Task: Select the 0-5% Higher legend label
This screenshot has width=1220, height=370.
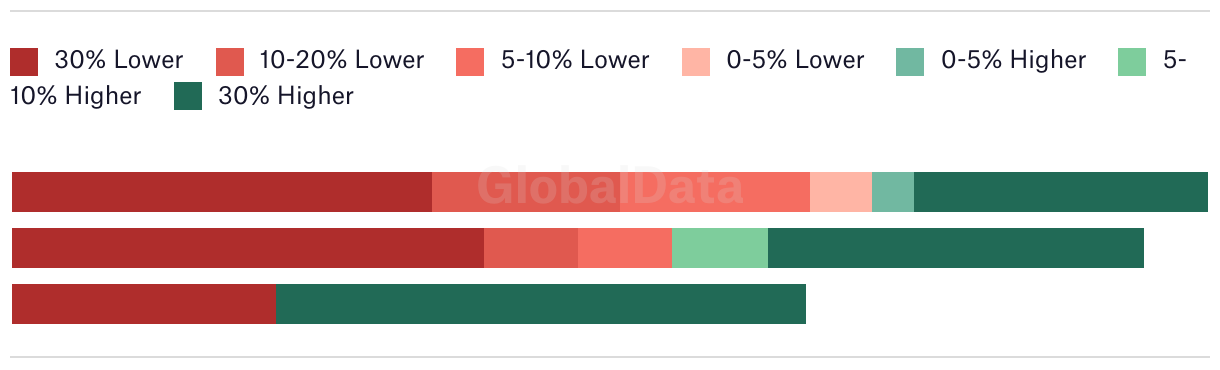Action: 1014,60
